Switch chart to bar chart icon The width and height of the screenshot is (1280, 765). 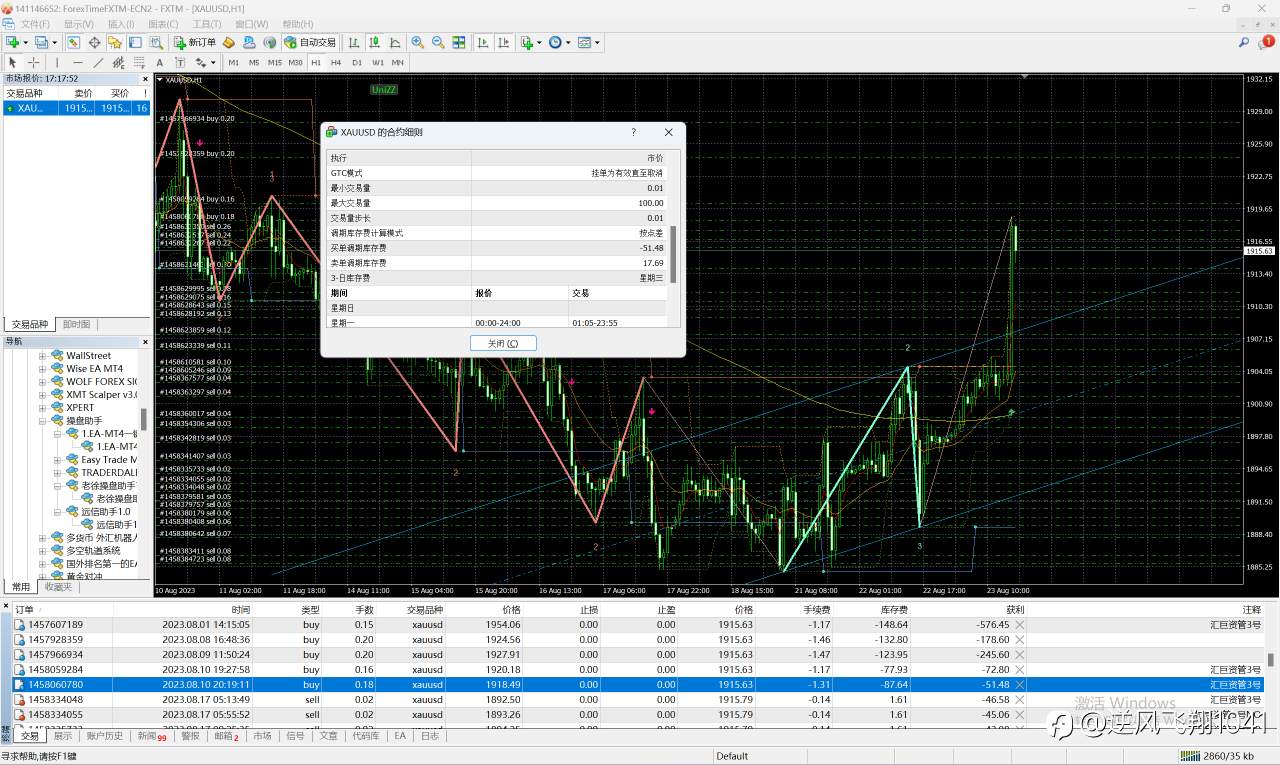(x=354, y=42)
